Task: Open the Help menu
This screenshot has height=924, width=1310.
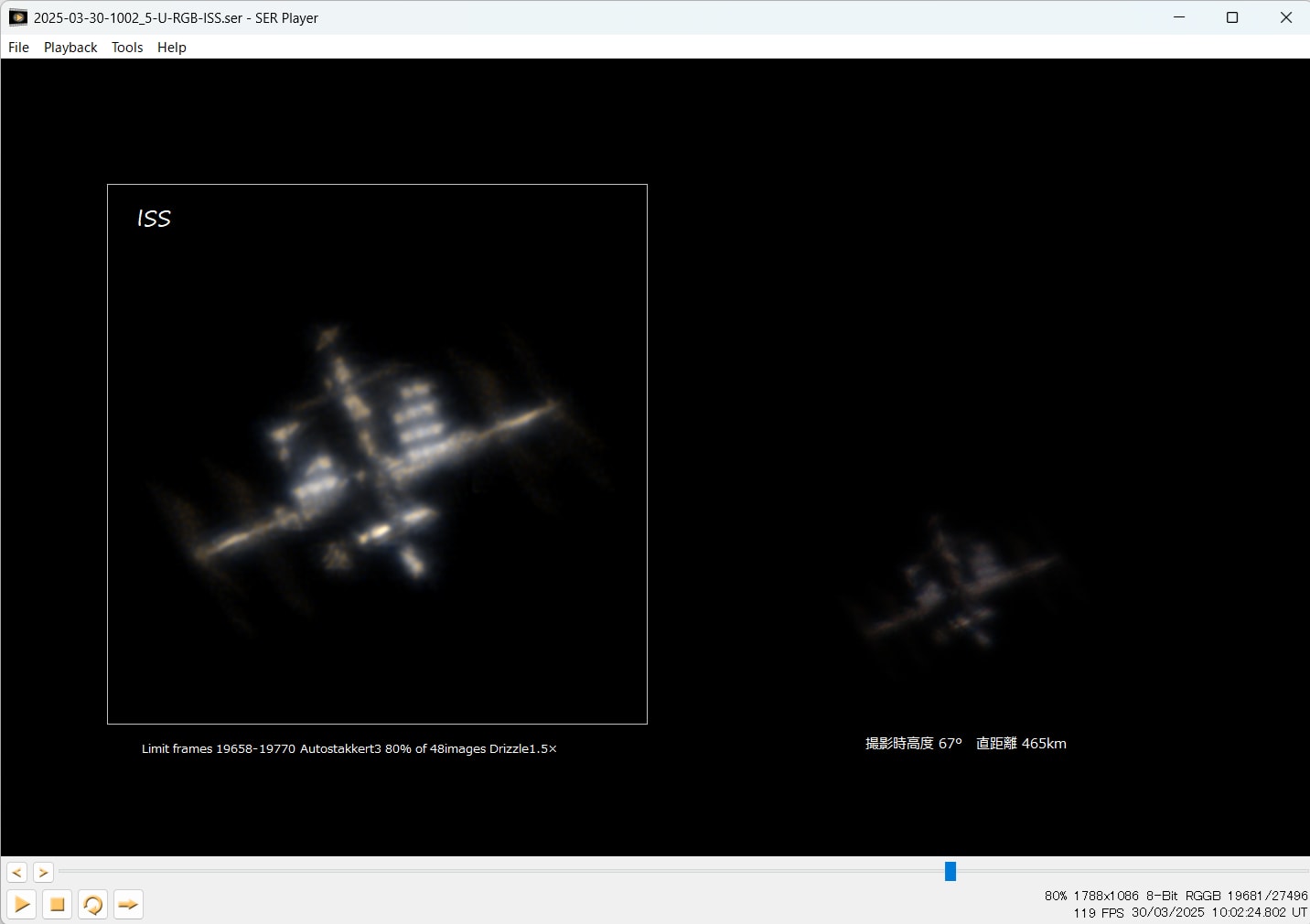Action: pyautogui.click(x=171, y=48)
